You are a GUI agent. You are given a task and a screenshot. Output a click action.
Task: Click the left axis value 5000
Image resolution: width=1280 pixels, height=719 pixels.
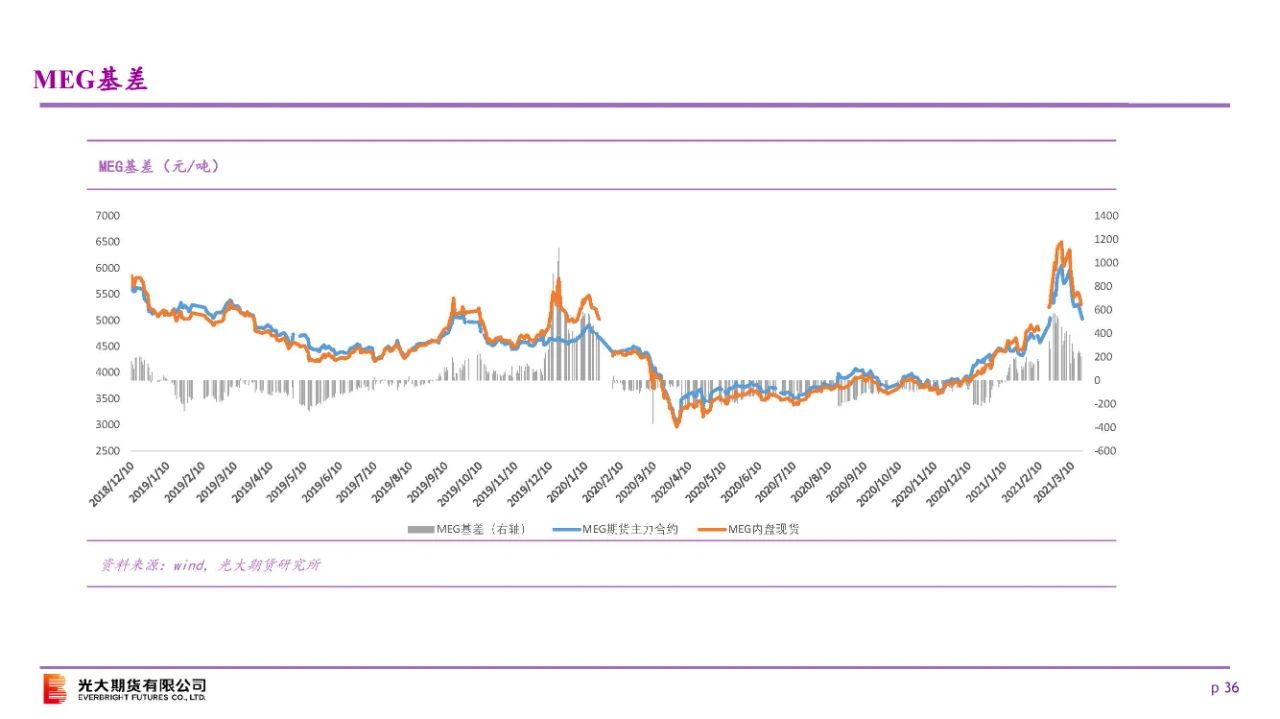pyautogui.click(x=108, y=320)
